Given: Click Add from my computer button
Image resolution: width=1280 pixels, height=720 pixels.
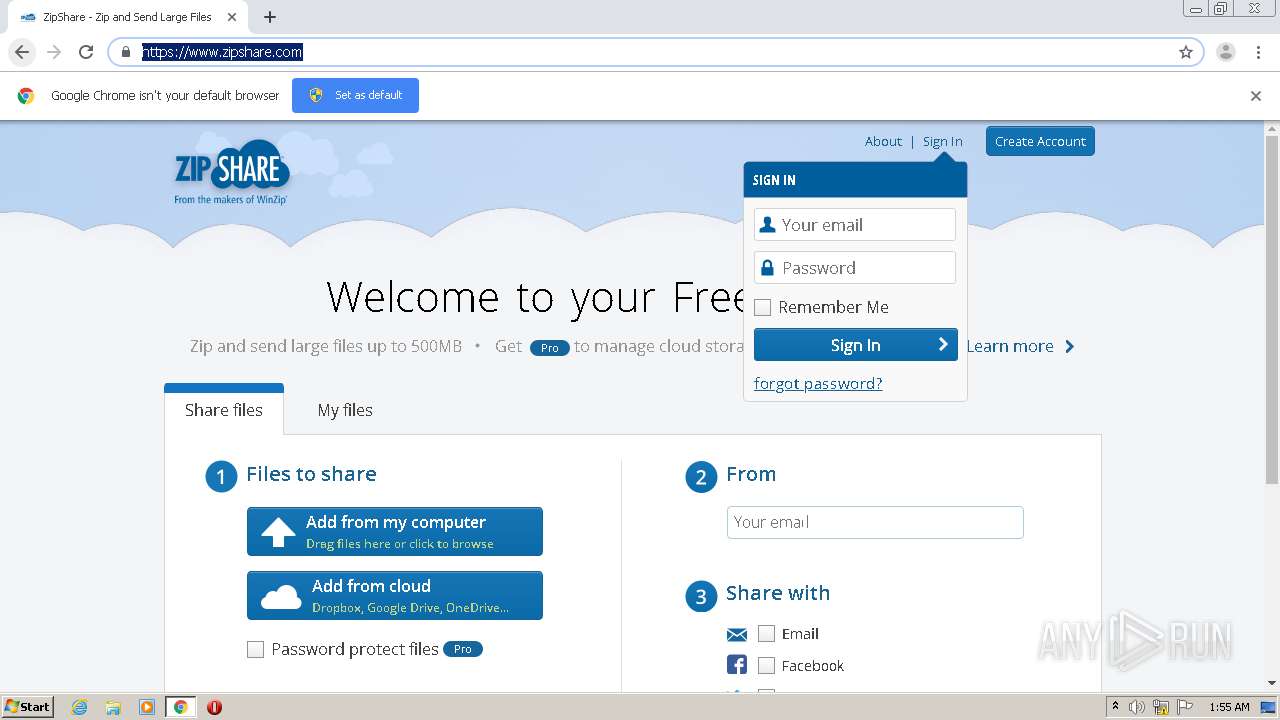Looking at the screenshot, I should coord(395,531).
